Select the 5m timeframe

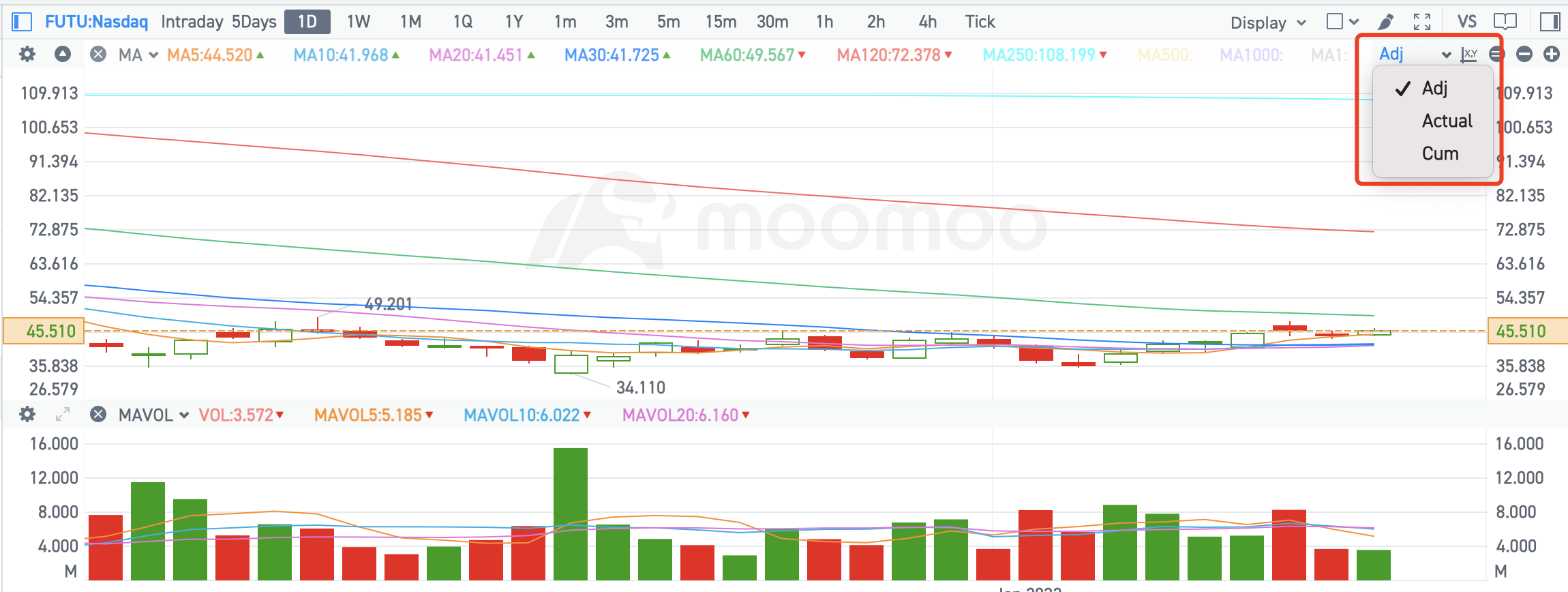pos(668,22)
